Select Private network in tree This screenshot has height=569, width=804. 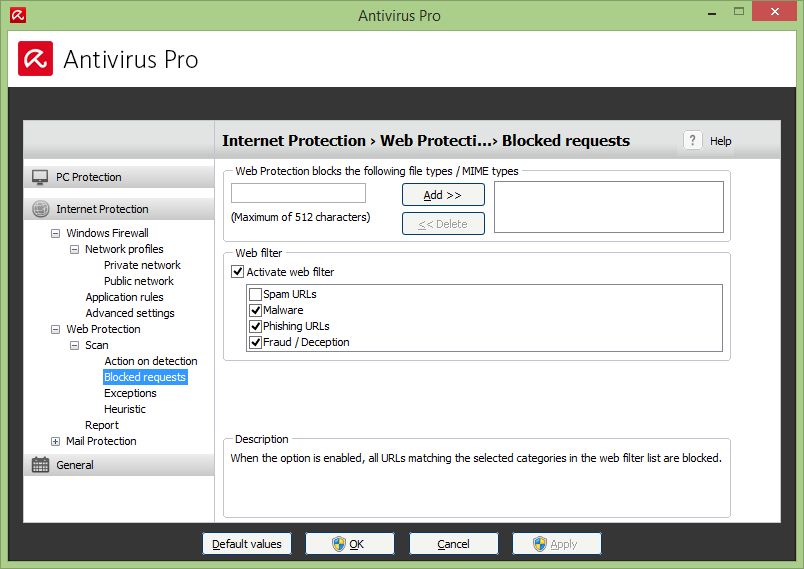coord(142,265)
